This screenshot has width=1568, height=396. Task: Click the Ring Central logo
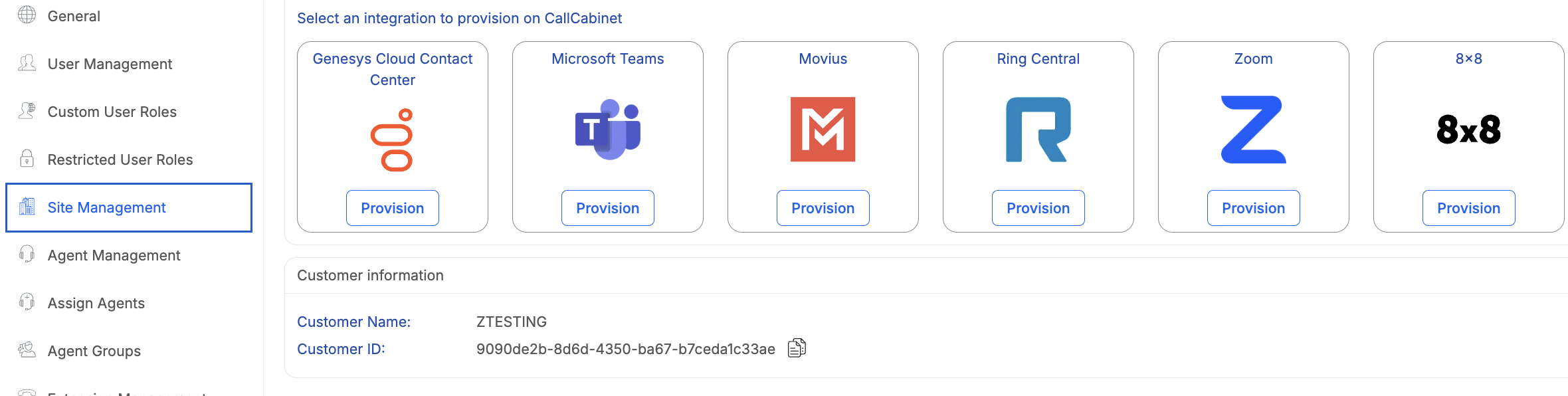pyautogui.click(x=1038, y=130)
